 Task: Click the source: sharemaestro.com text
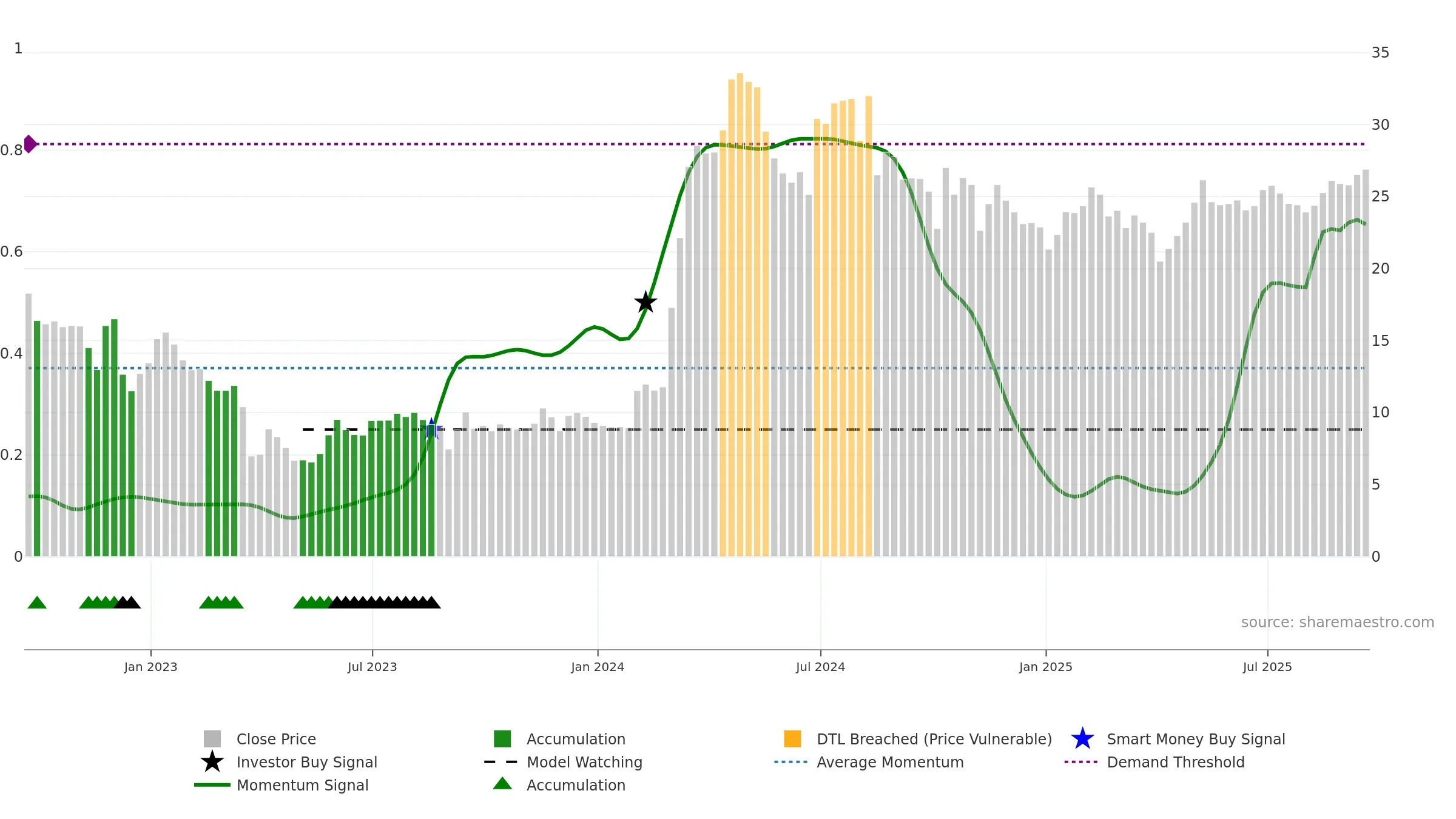[x=1337, y=622]
